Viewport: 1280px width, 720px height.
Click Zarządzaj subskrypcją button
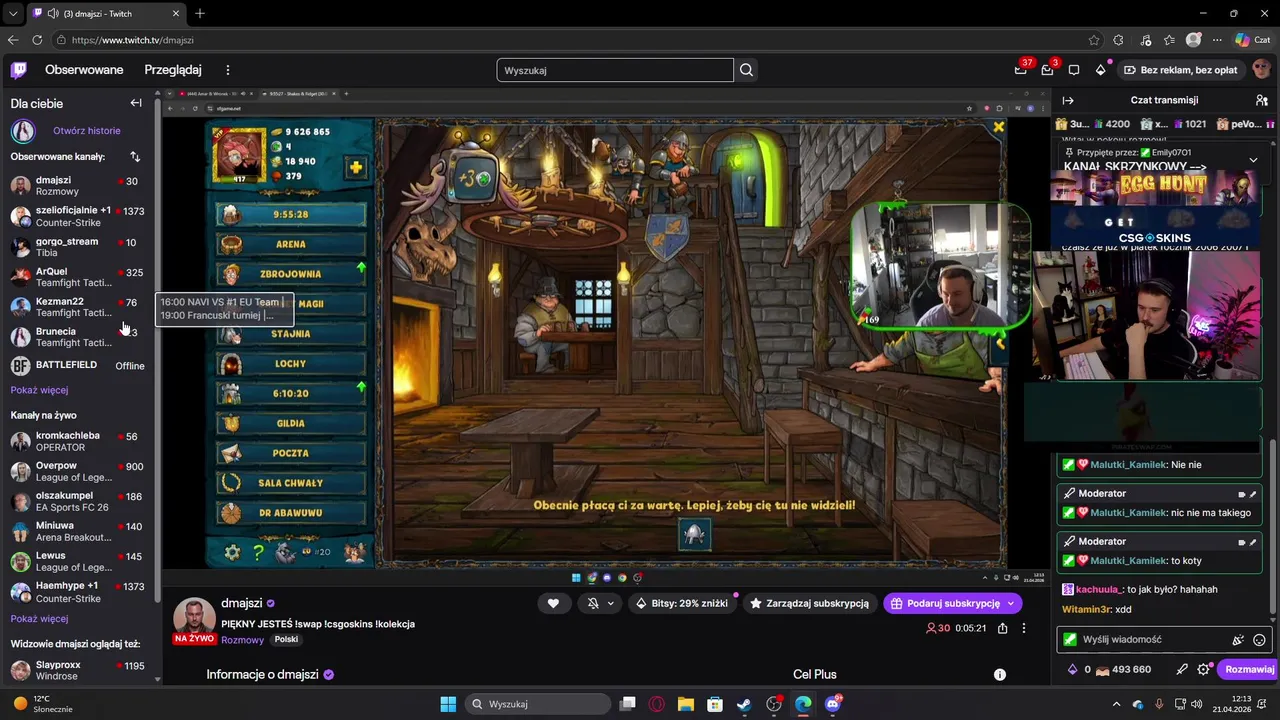pos(810,603)
